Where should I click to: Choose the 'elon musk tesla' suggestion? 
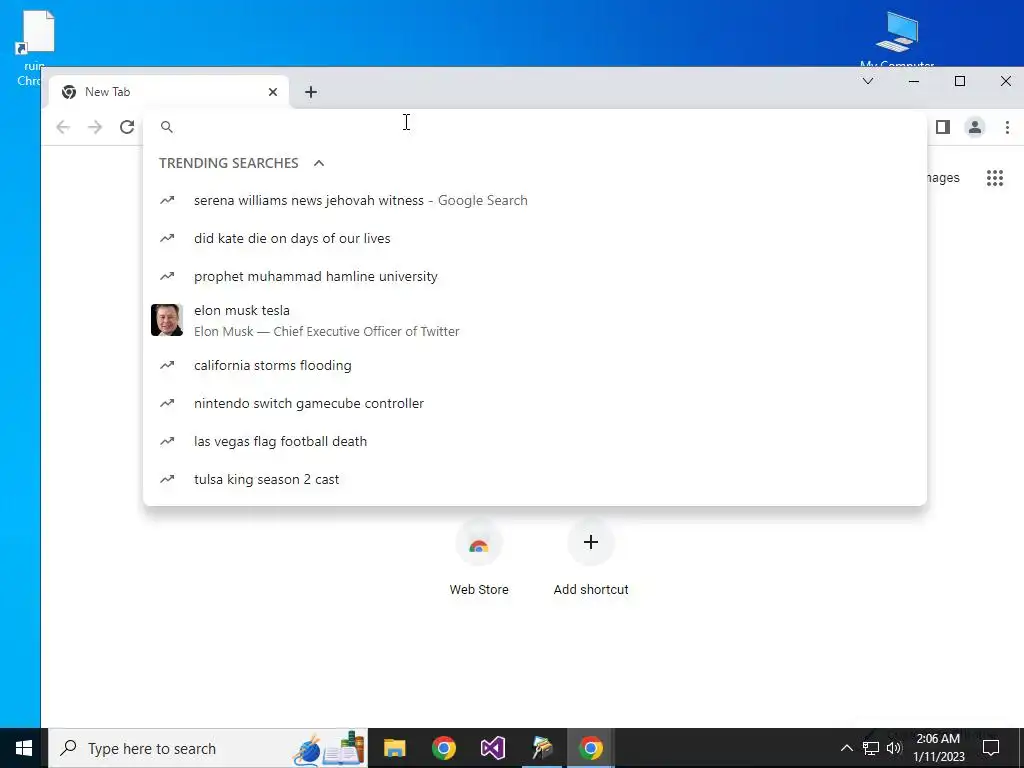(x=535, y=321)
